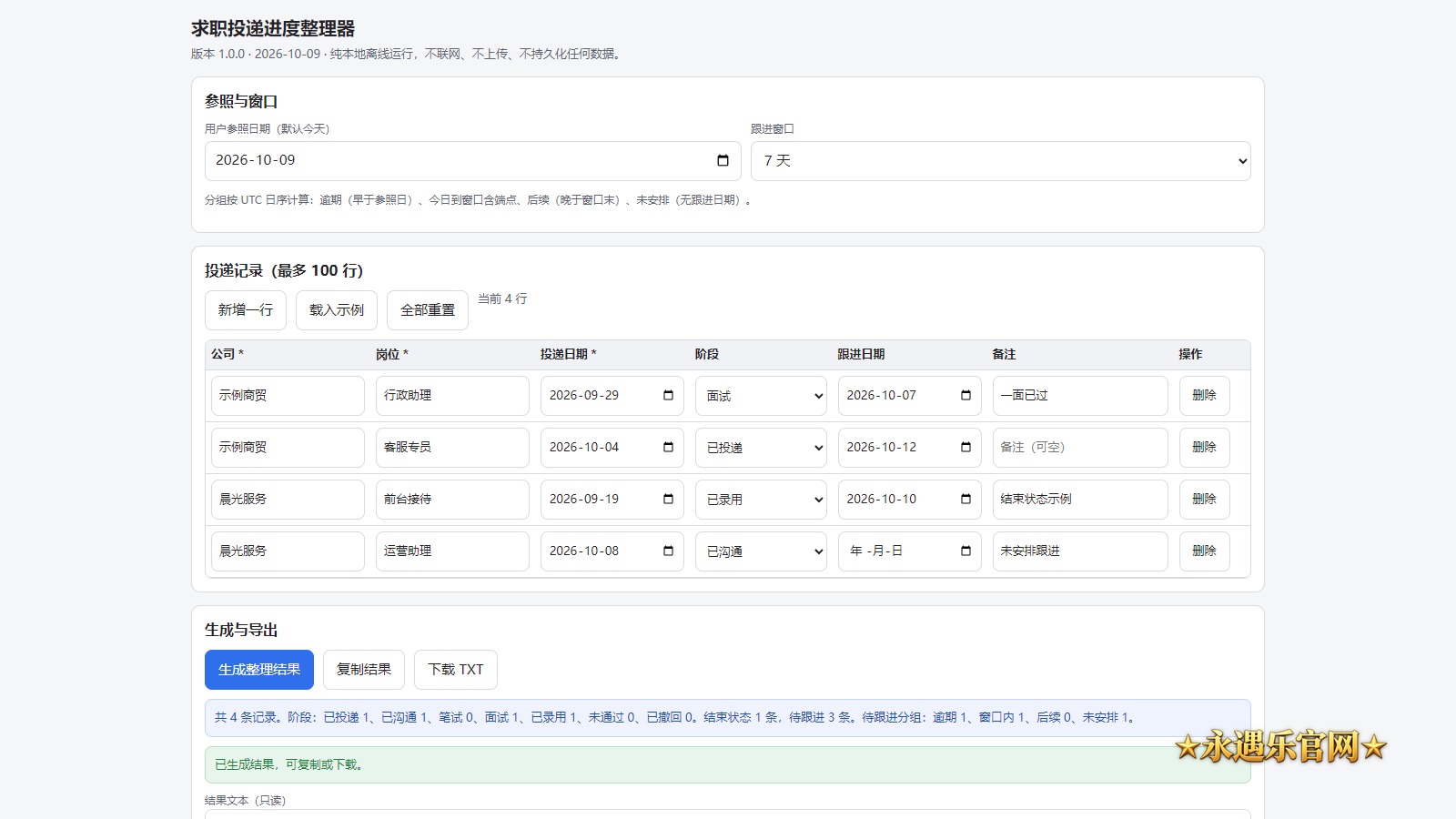
Task: Click the 生成整理结果 button
Action: 259,670
